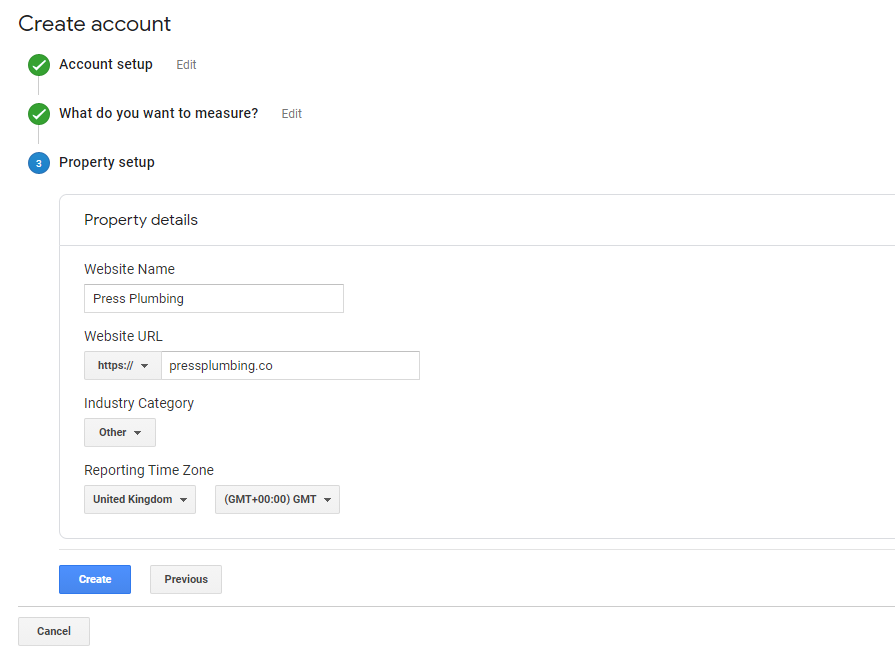Click the Cancel button
This screenshot has height=665, width=895.
point(54,631)
